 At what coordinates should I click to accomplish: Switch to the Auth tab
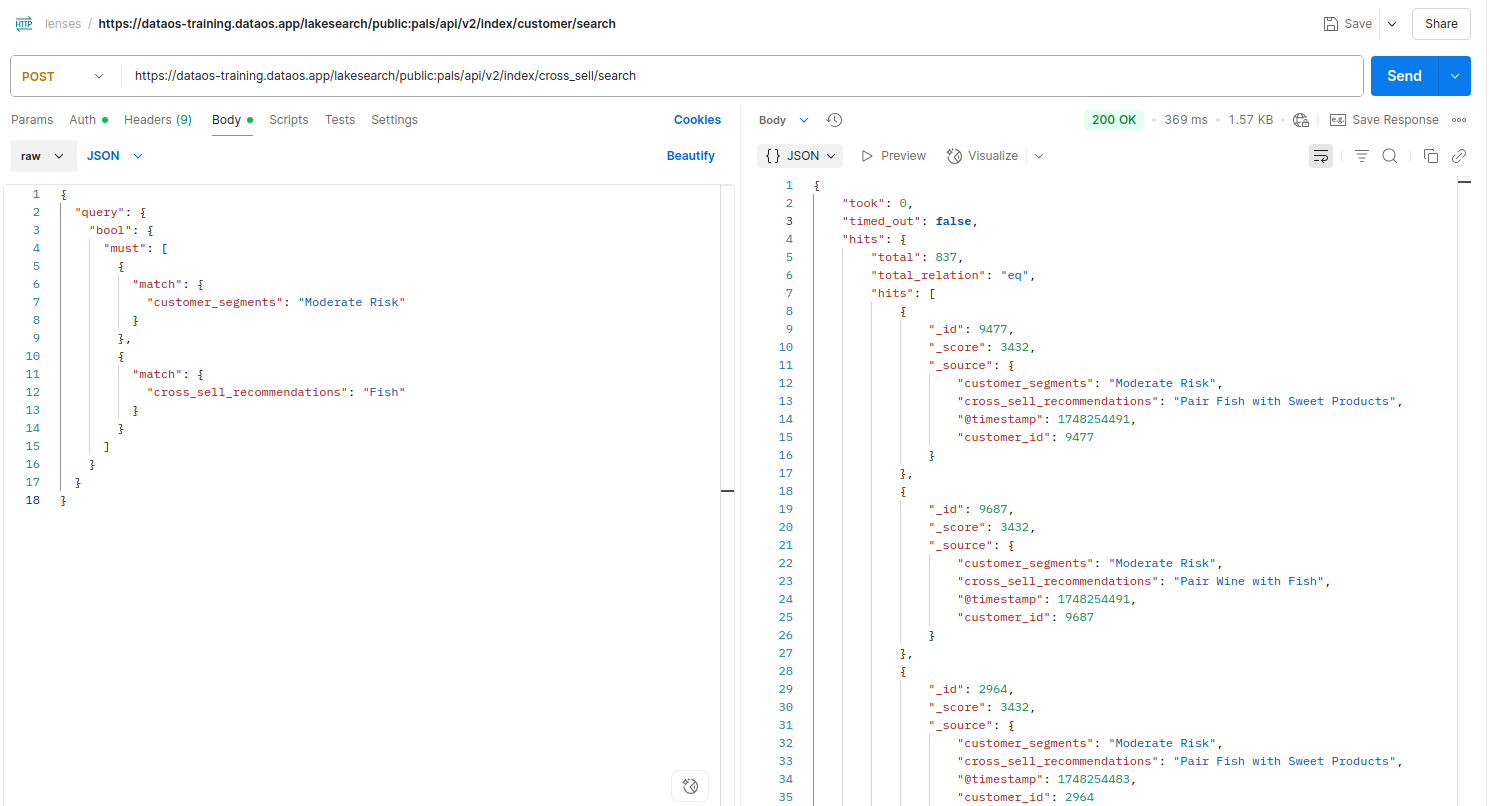click(88, 120)
